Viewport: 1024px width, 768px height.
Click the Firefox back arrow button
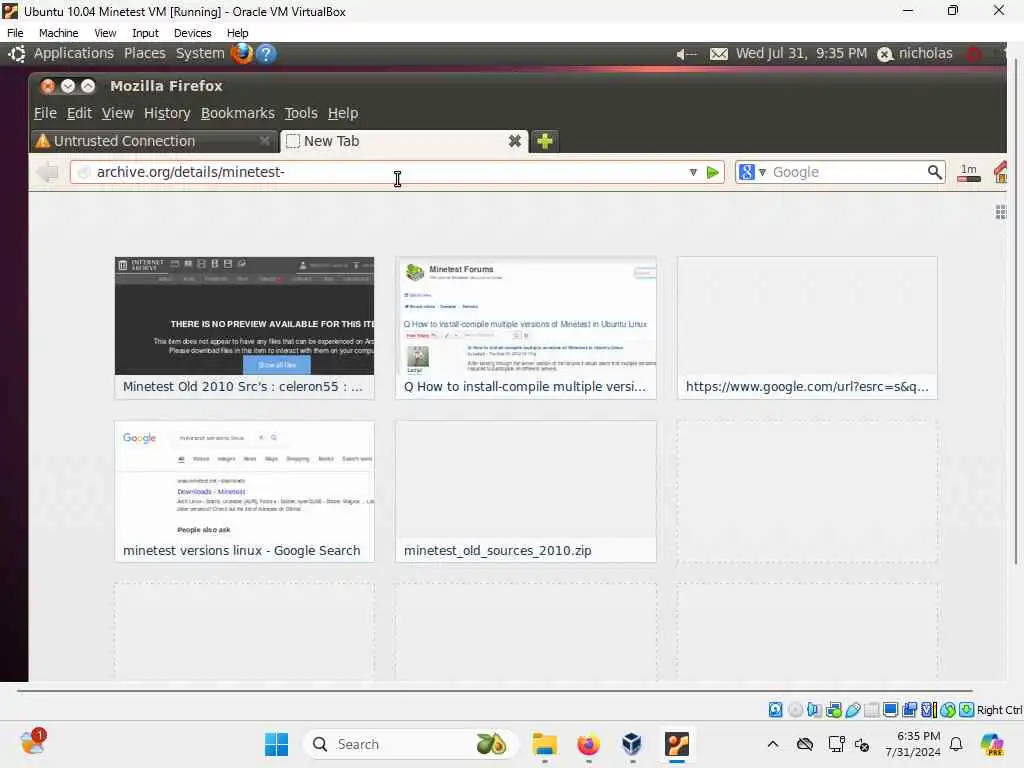click(48, 172)
